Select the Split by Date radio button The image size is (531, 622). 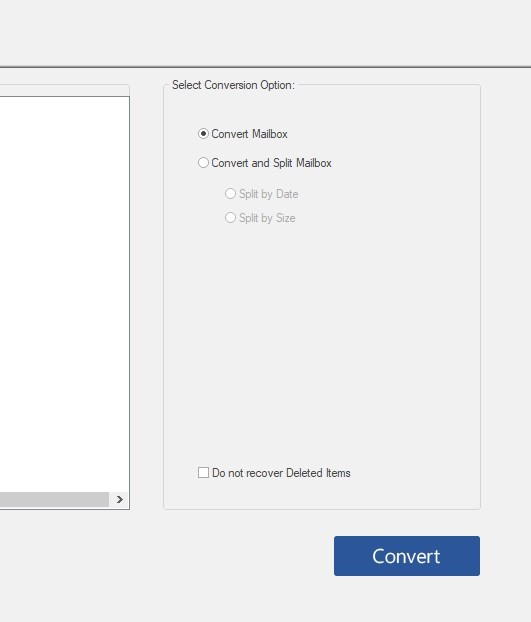tap(261, 194)
